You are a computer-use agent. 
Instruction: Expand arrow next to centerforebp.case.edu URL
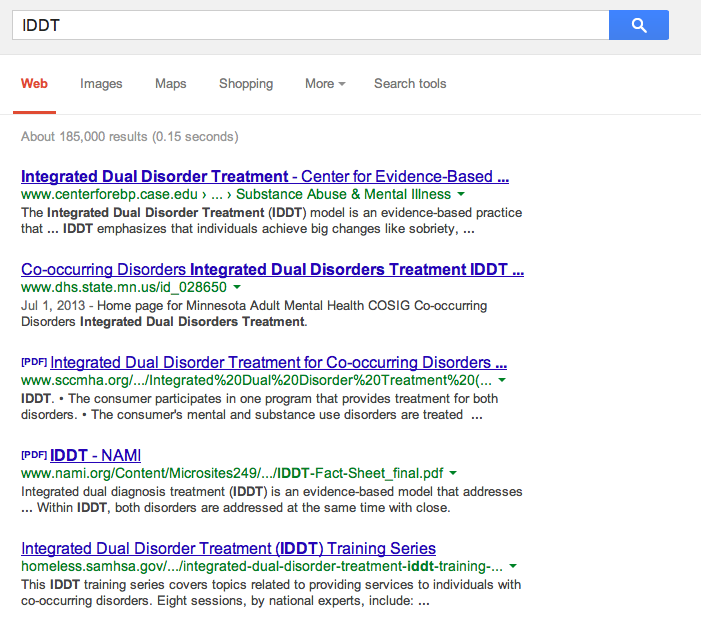pyautogui.click(x=461, y=194)
